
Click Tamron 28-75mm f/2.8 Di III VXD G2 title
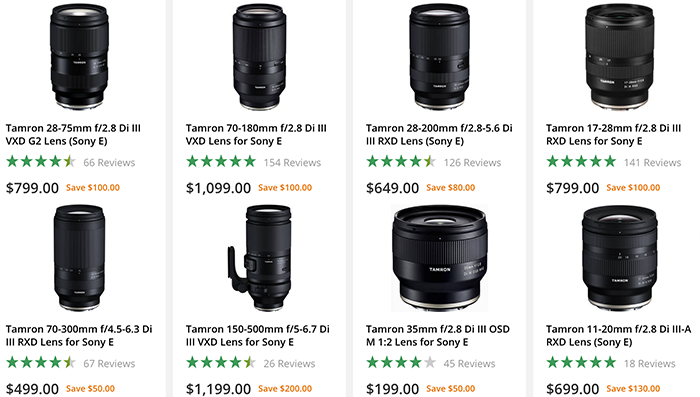click(x=73, y=134)
